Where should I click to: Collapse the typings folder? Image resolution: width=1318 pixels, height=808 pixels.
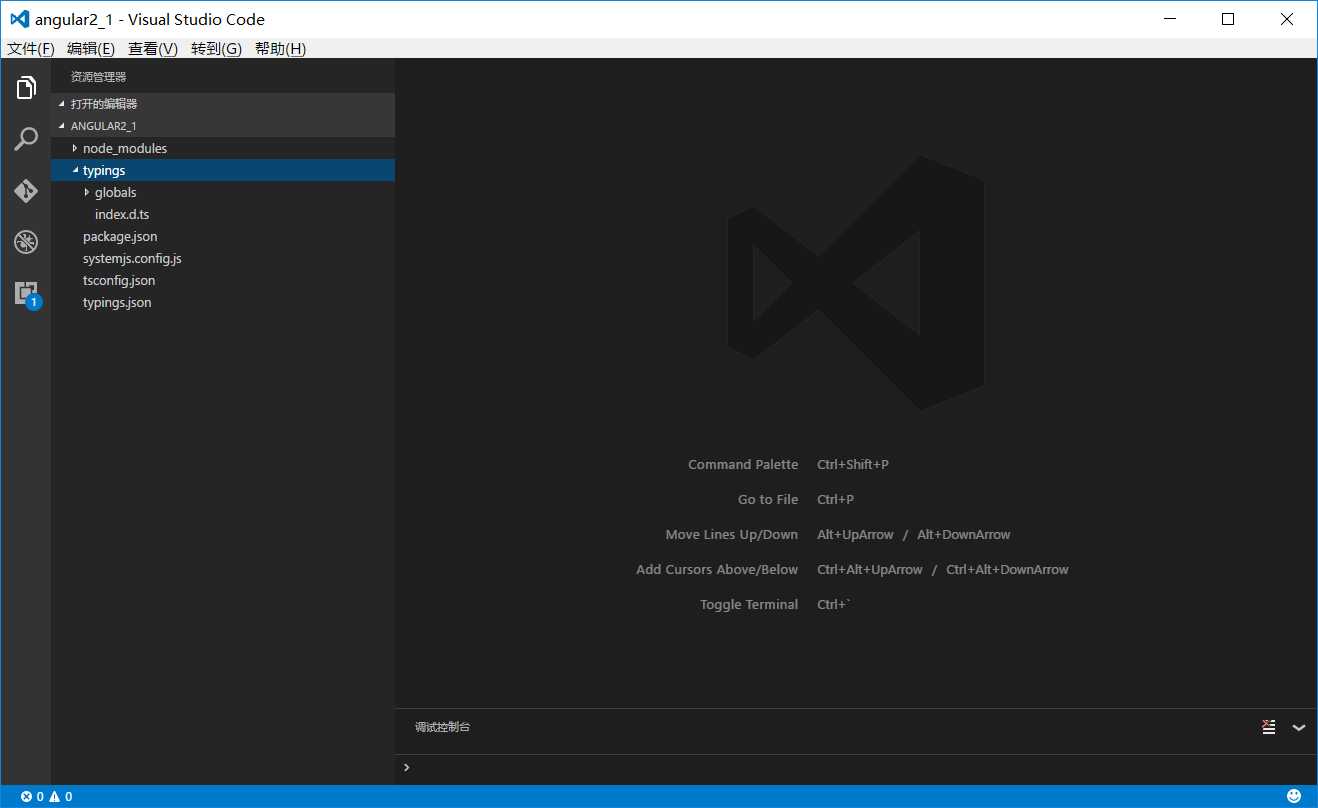tap(223, 170)
